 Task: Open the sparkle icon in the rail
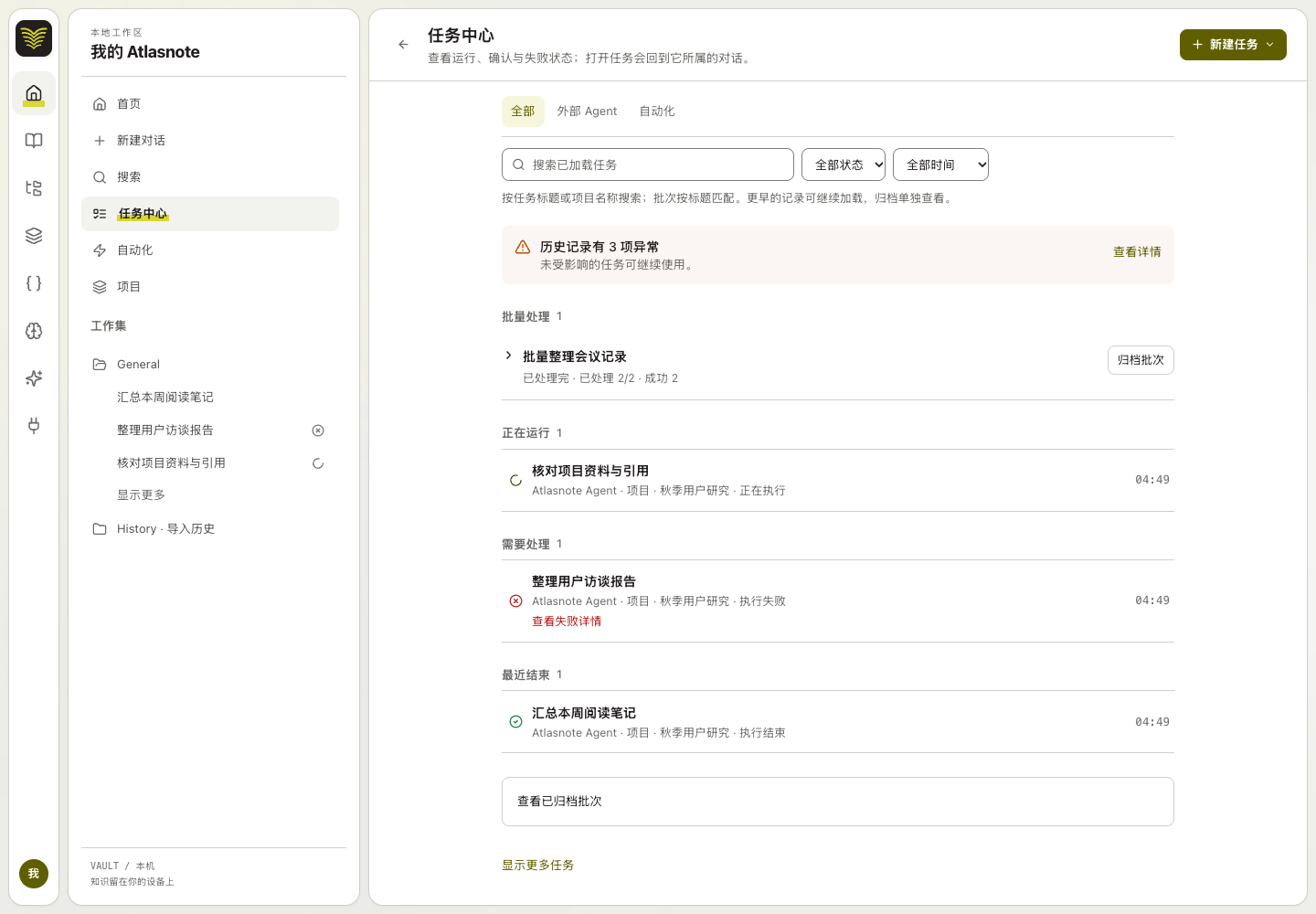(34, 378)
